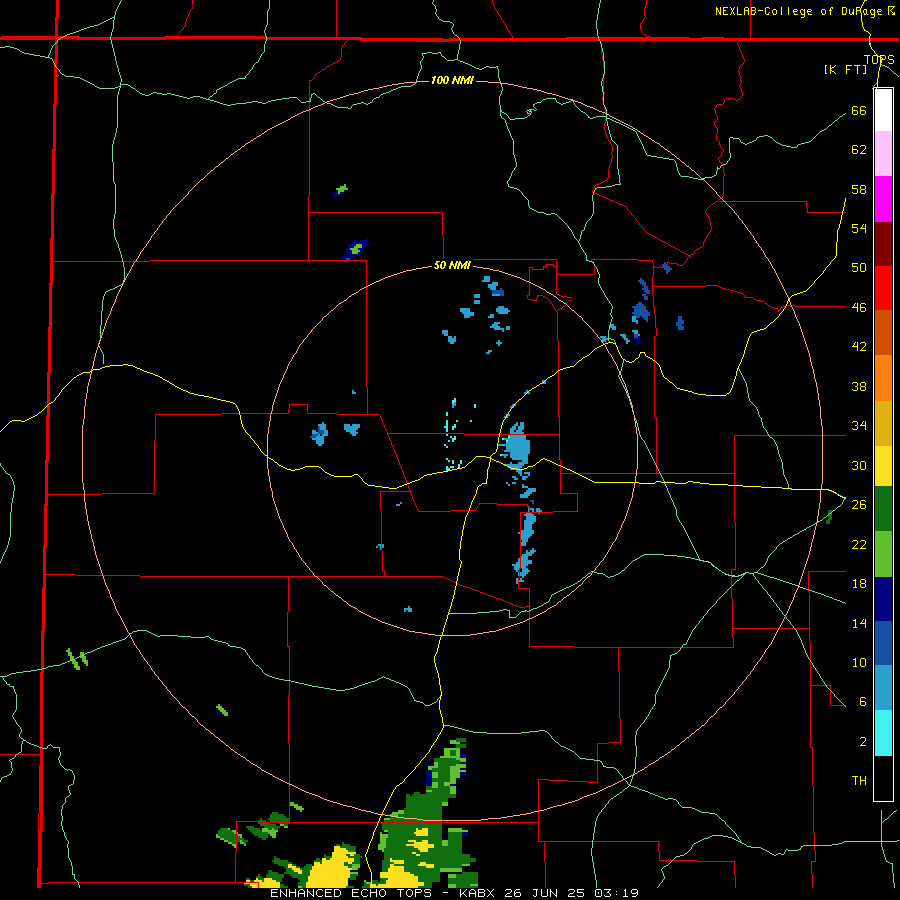Click the "KABX" radar site identifier
900x900 pixels.
(479, 893)
